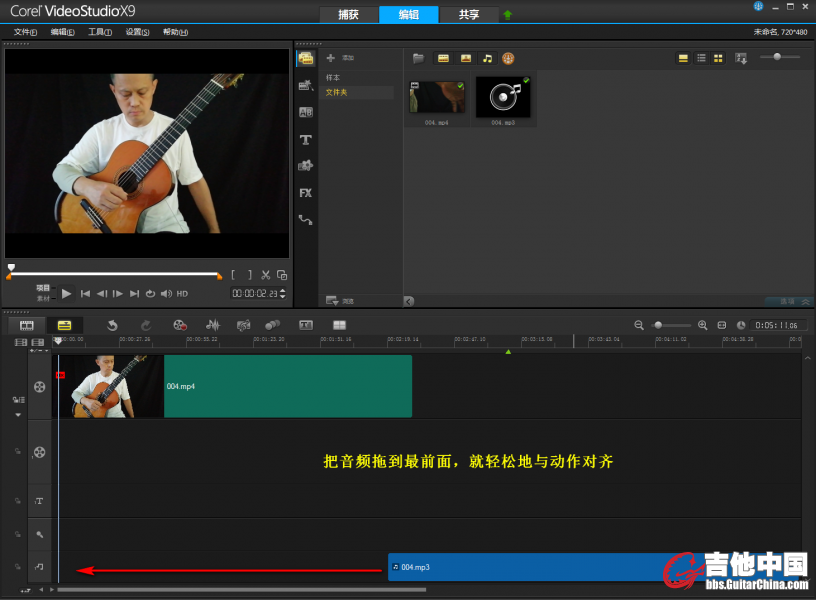Open the Title (T) library

tap(306, 139)
